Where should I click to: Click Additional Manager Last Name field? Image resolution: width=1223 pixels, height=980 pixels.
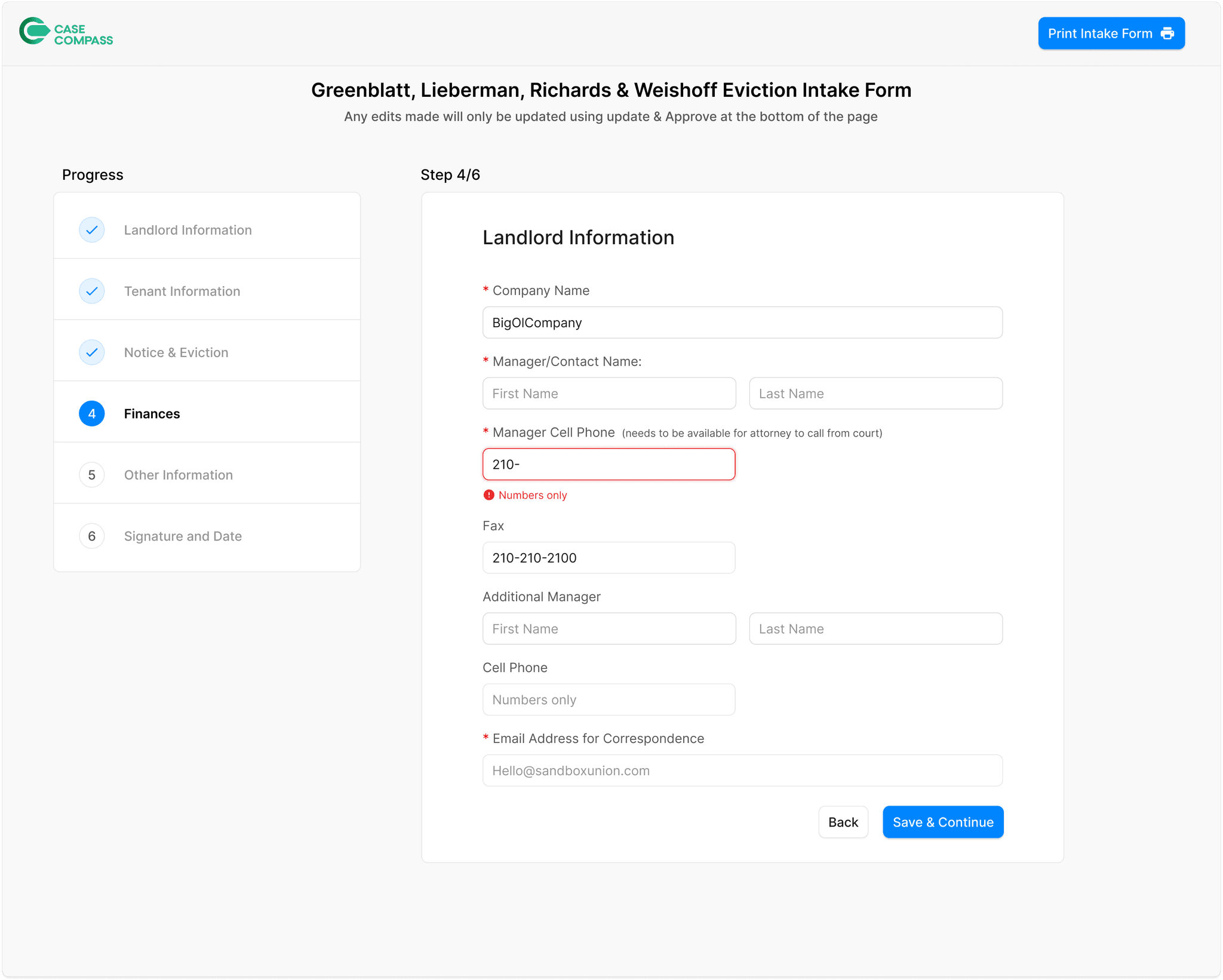point(875,629)
